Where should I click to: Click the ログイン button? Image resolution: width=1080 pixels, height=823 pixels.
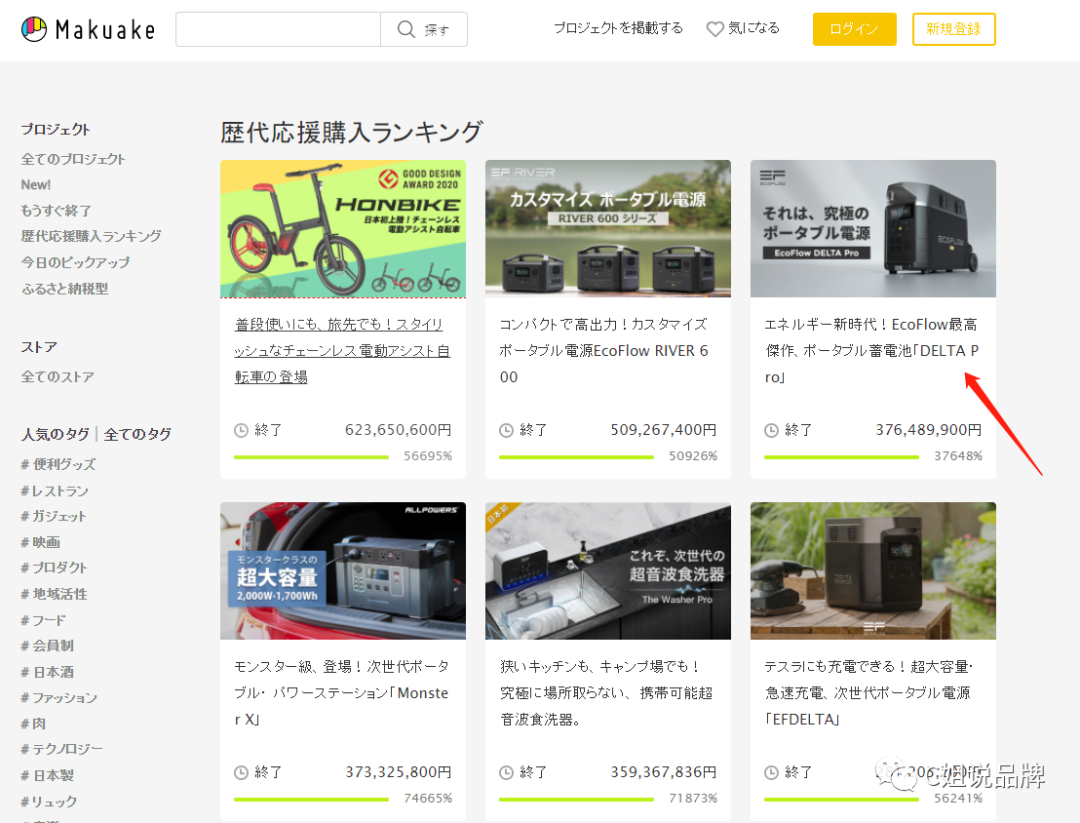[x=854, y=29]
